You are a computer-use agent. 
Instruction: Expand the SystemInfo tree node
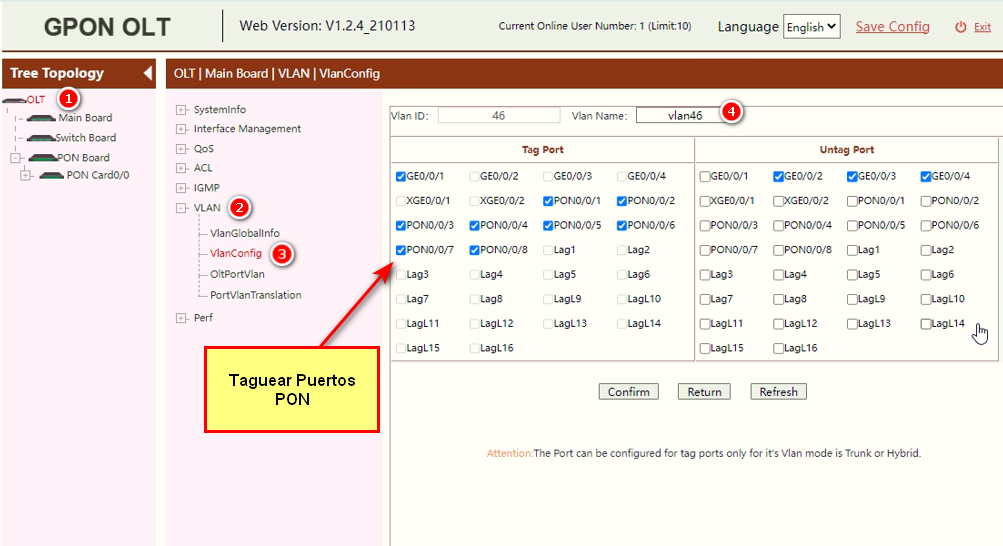click(181, 110)
